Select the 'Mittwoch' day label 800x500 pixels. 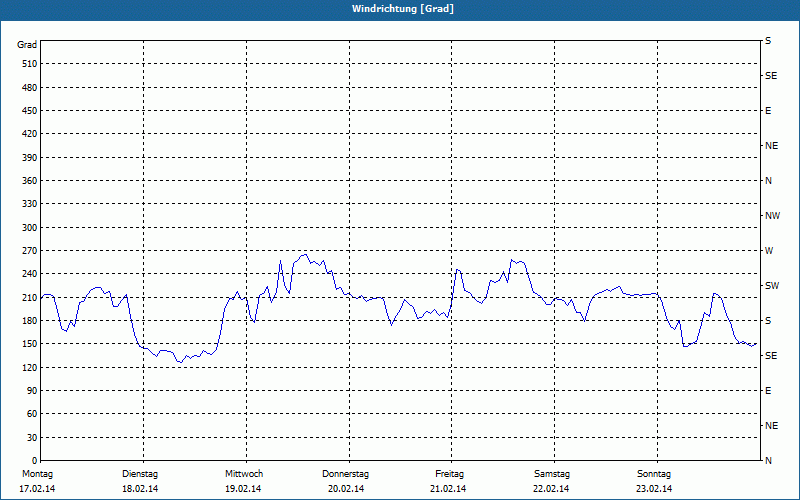[244, 474]
